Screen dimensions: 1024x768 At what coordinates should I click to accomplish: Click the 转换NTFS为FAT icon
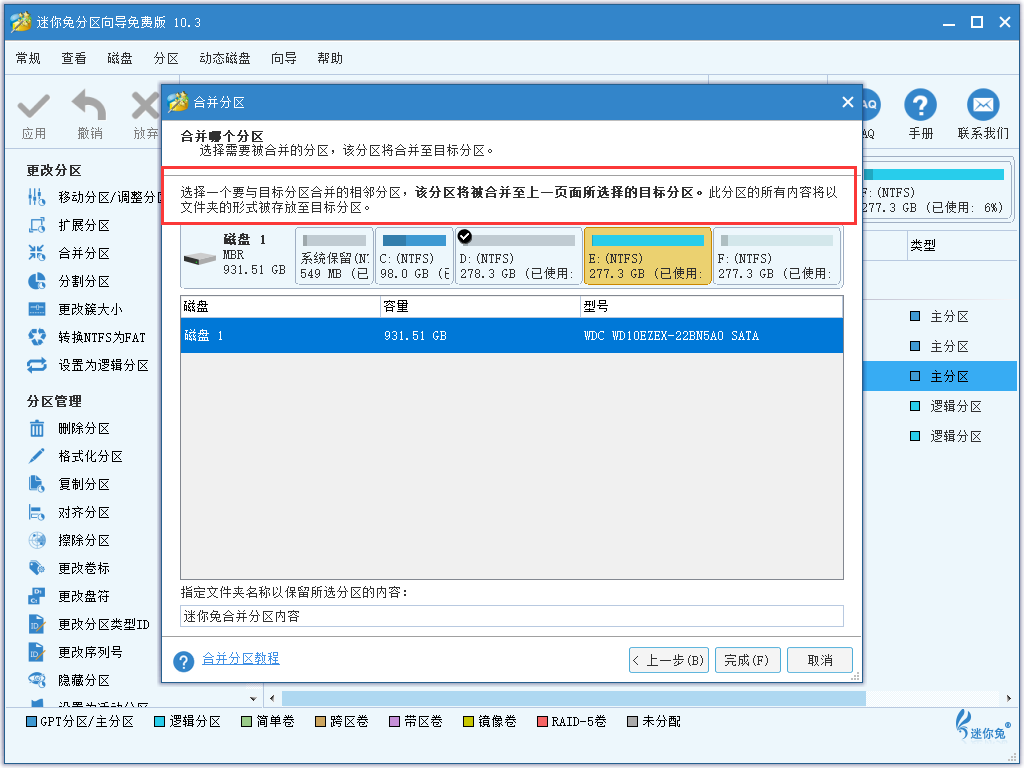[x=37, y=337]
